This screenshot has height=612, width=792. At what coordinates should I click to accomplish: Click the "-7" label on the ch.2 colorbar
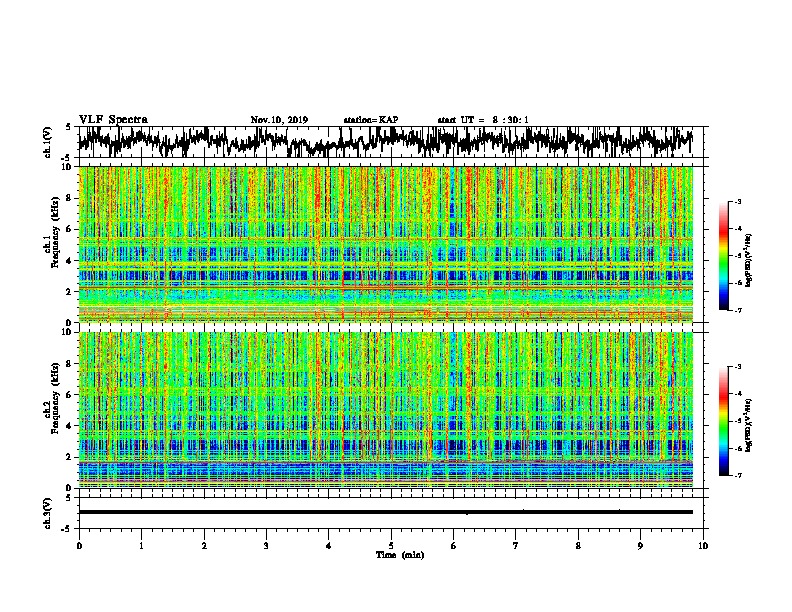(737, 475)
